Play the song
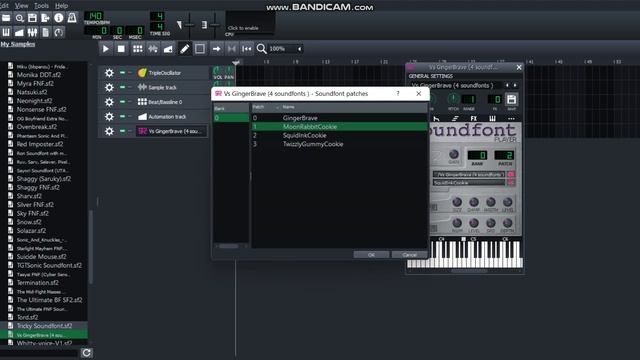 (x=106, y=49)
